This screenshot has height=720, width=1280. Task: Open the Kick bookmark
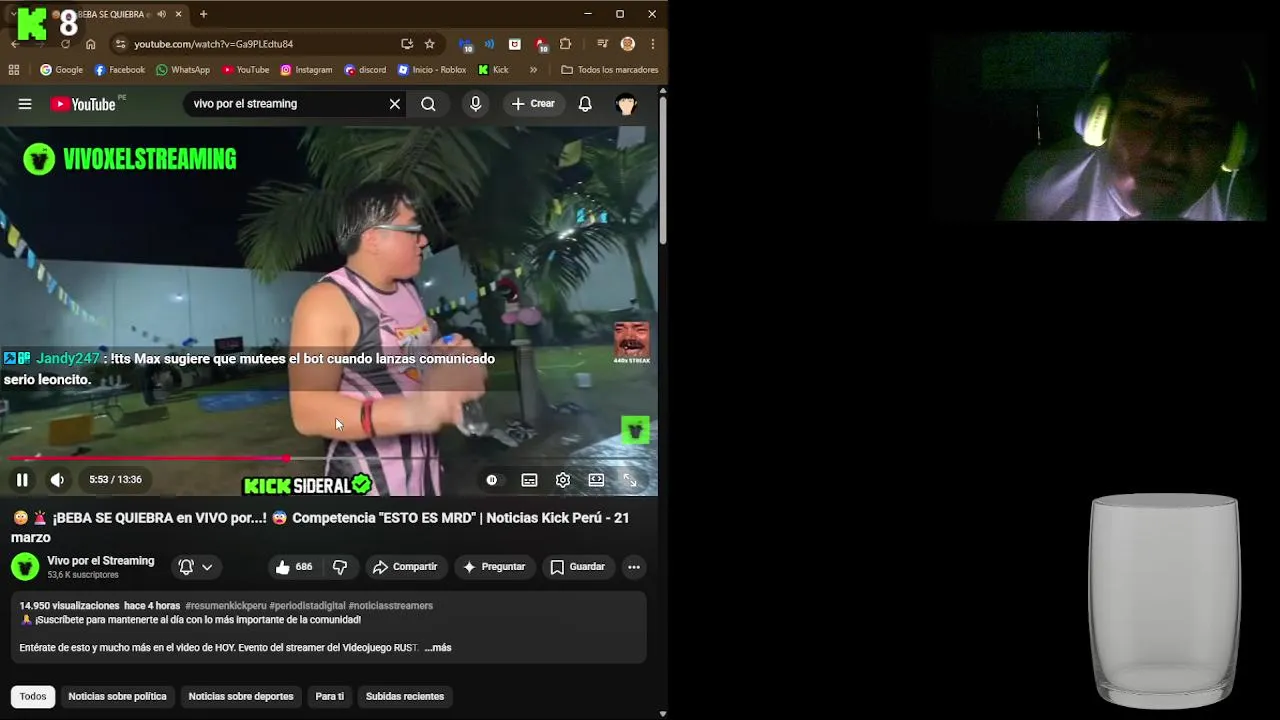click(494, 70)
